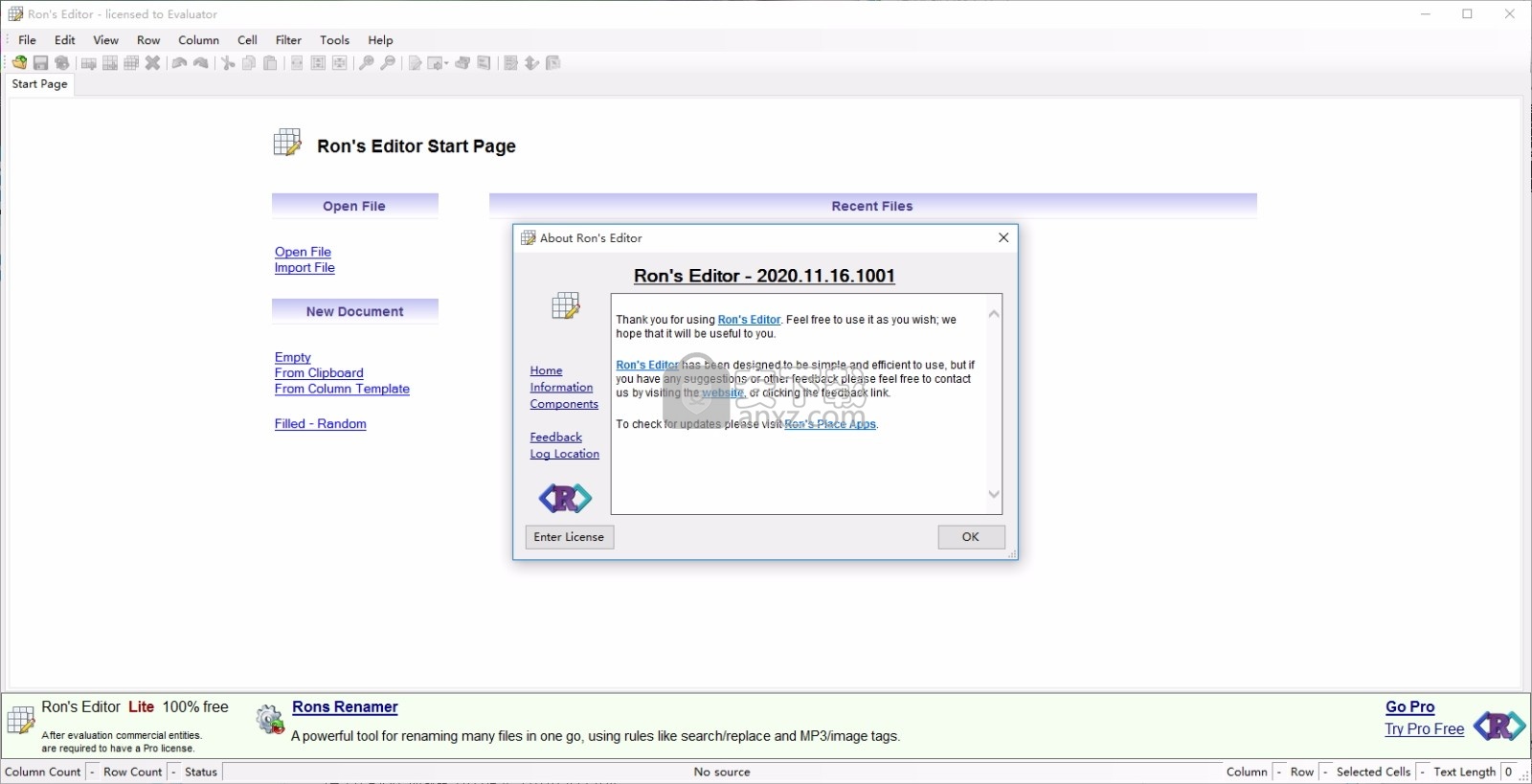1532x784 pixels.
Task: Click the Ron's Editor logo in About dialog
Action: pyautogui.click(x=565, y=498)
